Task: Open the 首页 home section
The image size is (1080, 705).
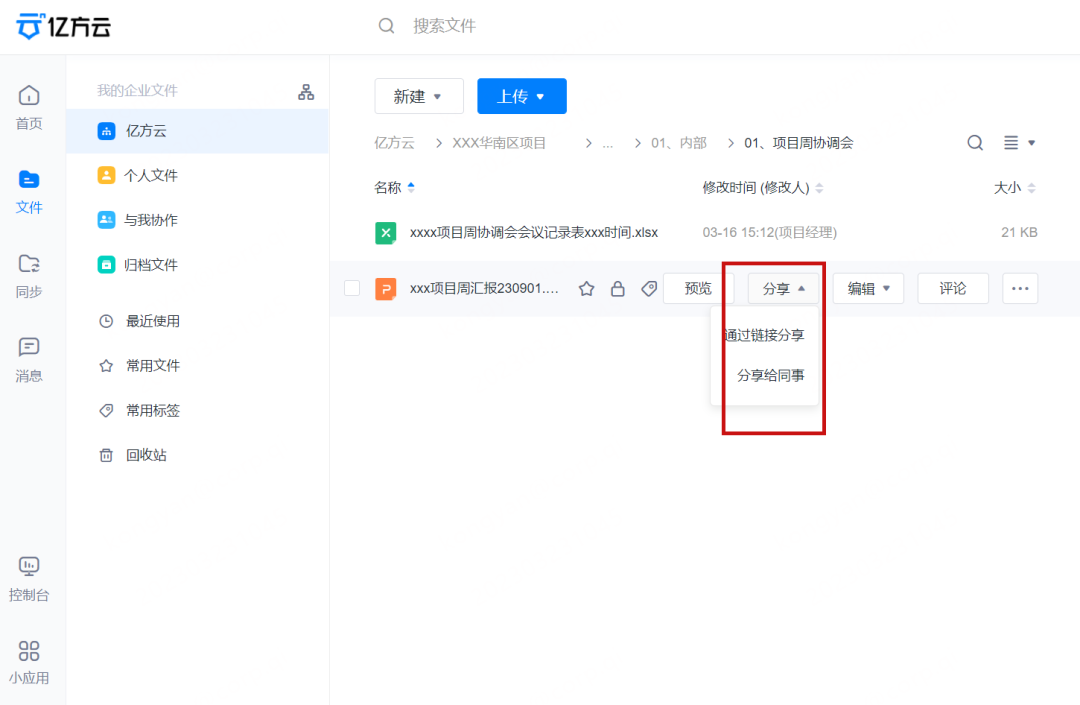Action: coord(29,108)
